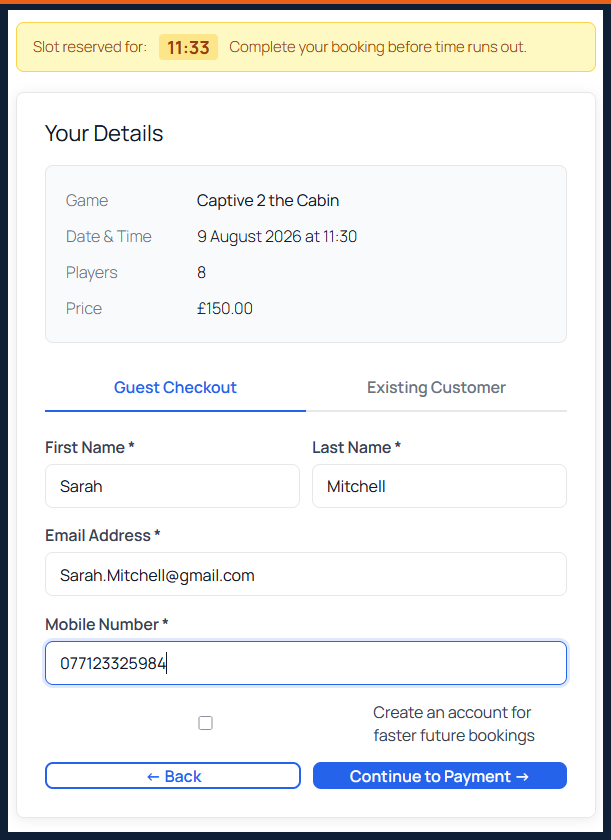Switch to the Existing Customer tab

(x=436, y=387)
